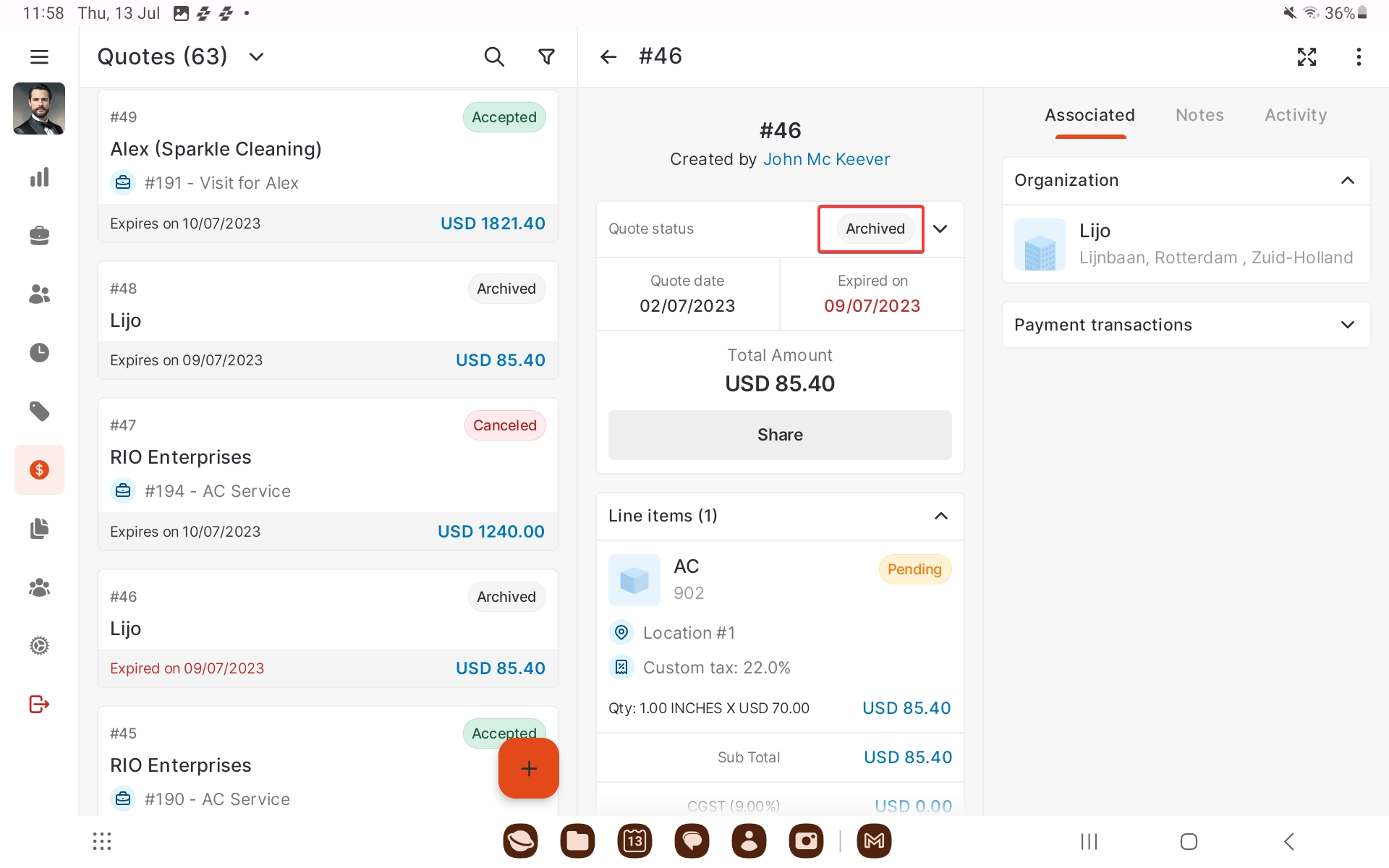Select the clock timesheet sidebar icon
The width and height of the screenshot is (1389, 868).
pyautogui.click(x=39, y=352)
